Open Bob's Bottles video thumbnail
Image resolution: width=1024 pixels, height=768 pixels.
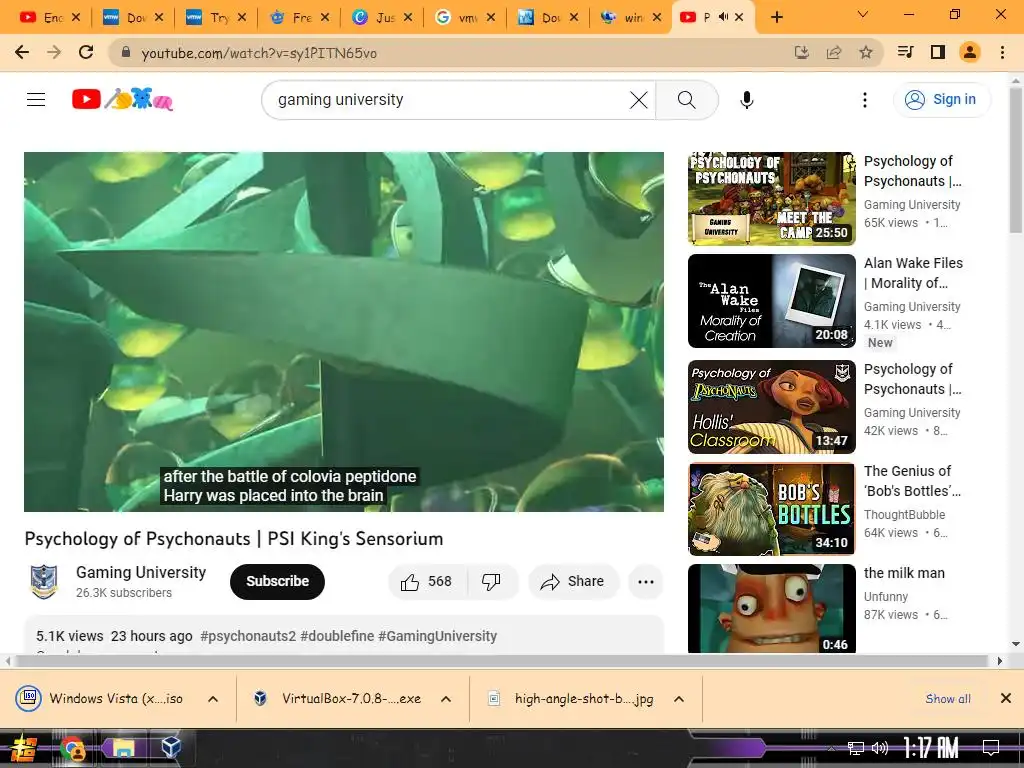pos(771,509)
